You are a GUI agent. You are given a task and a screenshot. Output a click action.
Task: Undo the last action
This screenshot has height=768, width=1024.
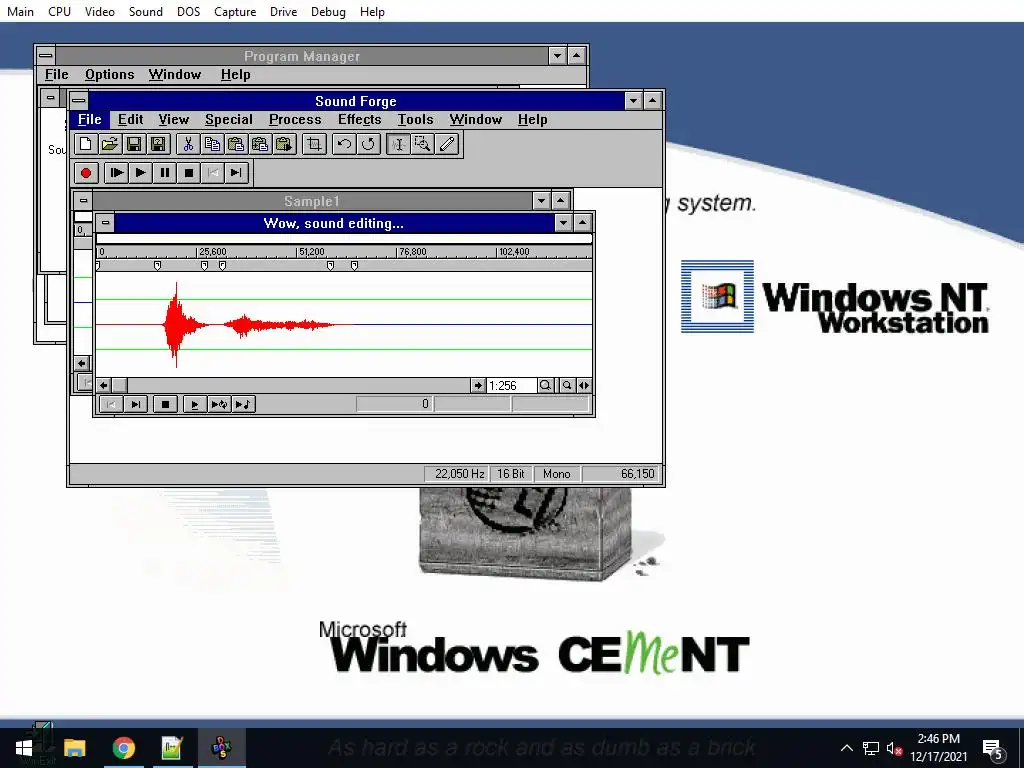pyautogui.click(x=344, y=144)
